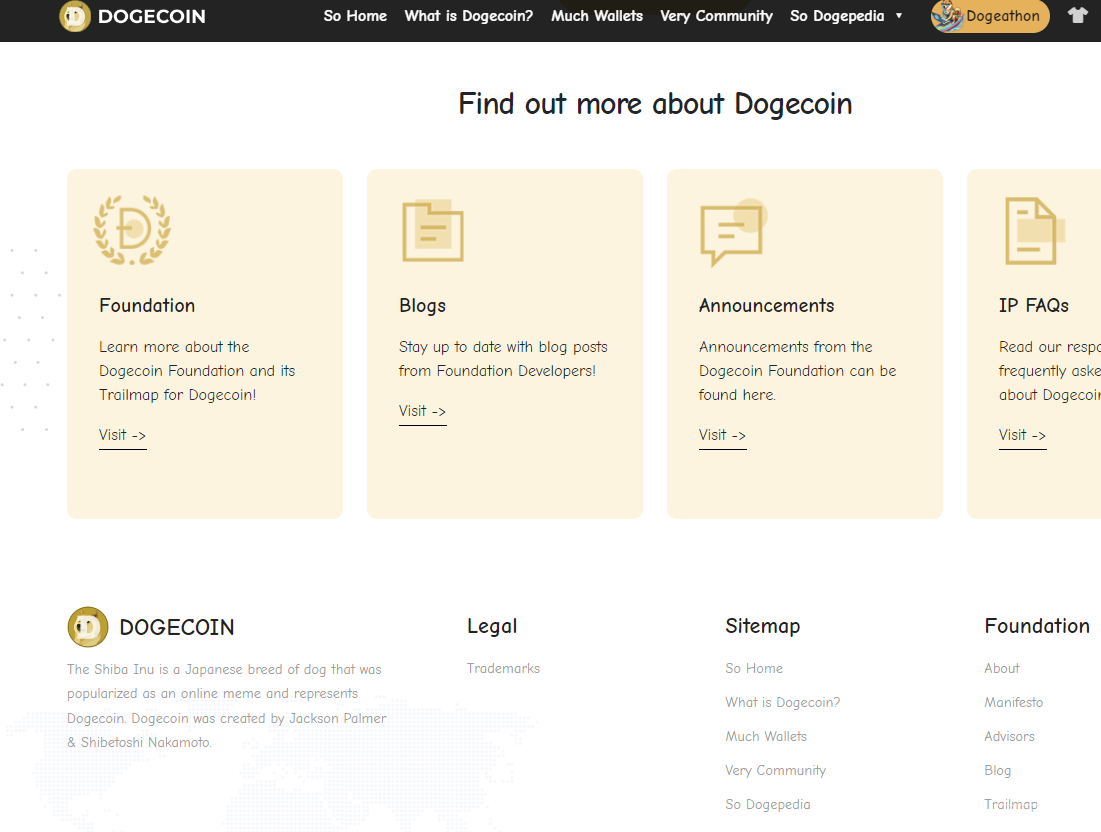
Task: Open Manifesto in the footer Foundation list
Action: pos(1013,702)
